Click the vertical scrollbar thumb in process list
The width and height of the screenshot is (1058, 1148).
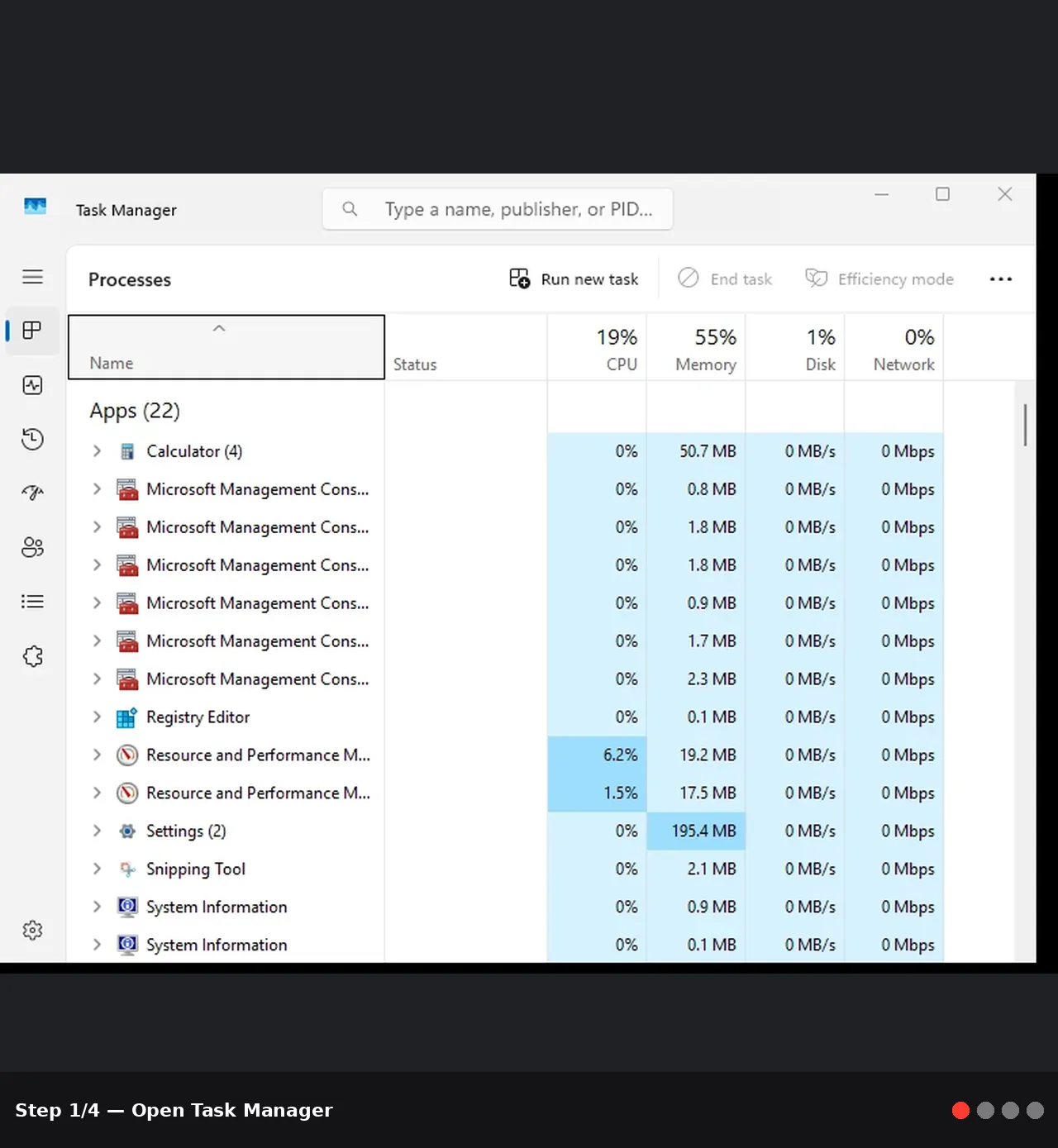(1025, 425)
